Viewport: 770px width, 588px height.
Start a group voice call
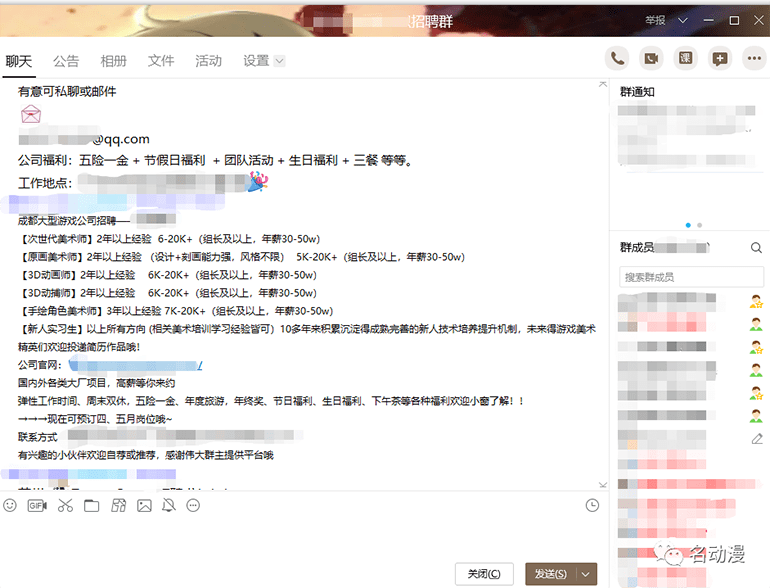tap(617, 59)
